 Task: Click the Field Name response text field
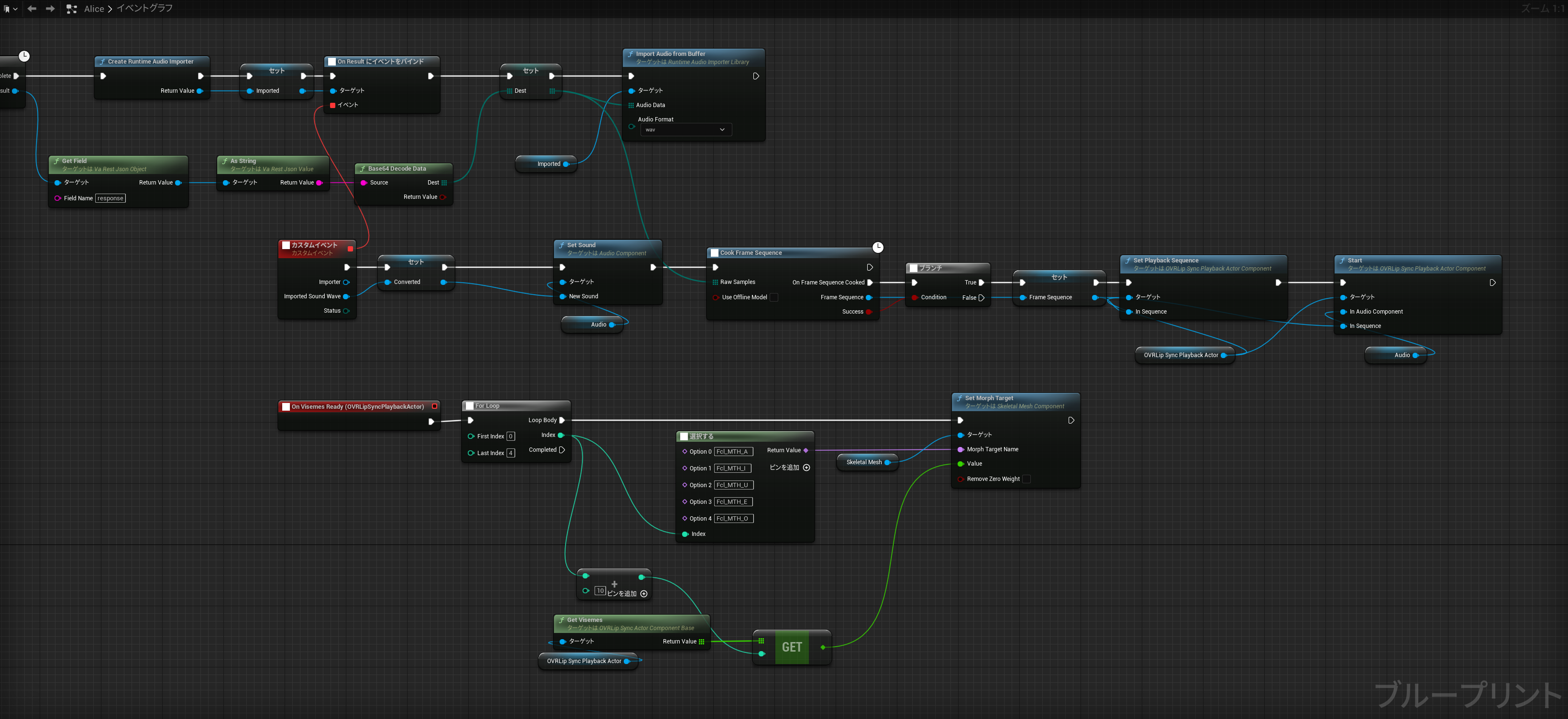[x=111, y=198]
